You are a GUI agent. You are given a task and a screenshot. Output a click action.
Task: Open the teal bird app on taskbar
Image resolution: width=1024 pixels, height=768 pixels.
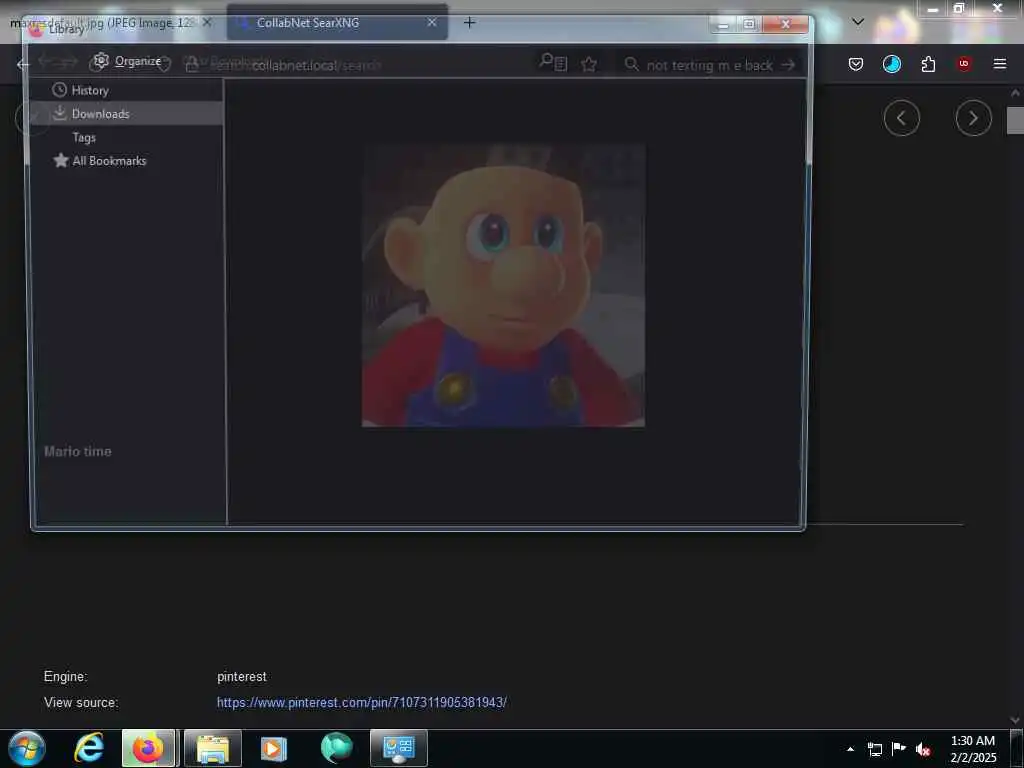pyautogui.click(x=336, y=748)
